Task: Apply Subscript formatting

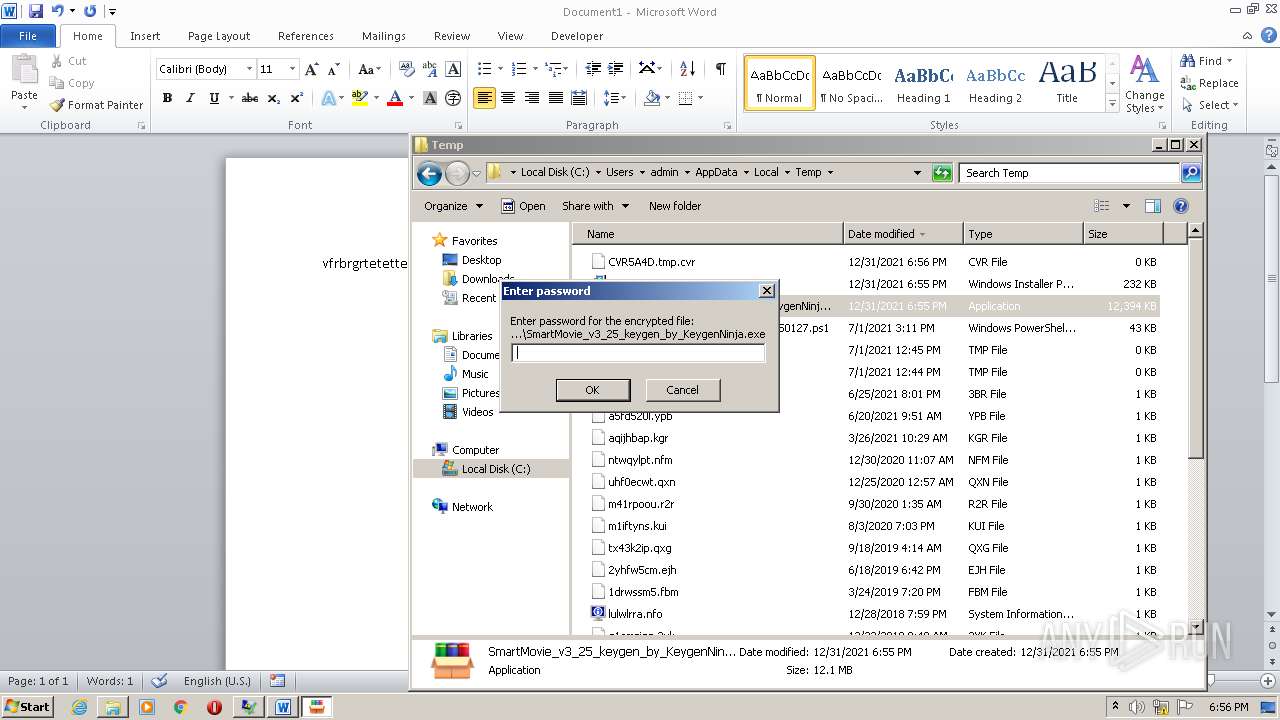Action: coord(274,98)
